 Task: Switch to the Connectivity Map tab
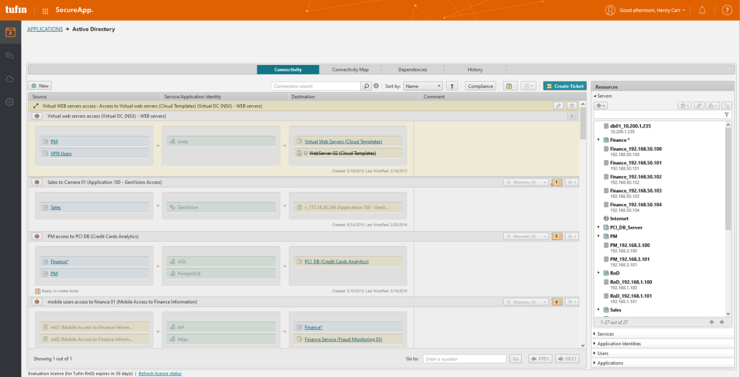350,69
